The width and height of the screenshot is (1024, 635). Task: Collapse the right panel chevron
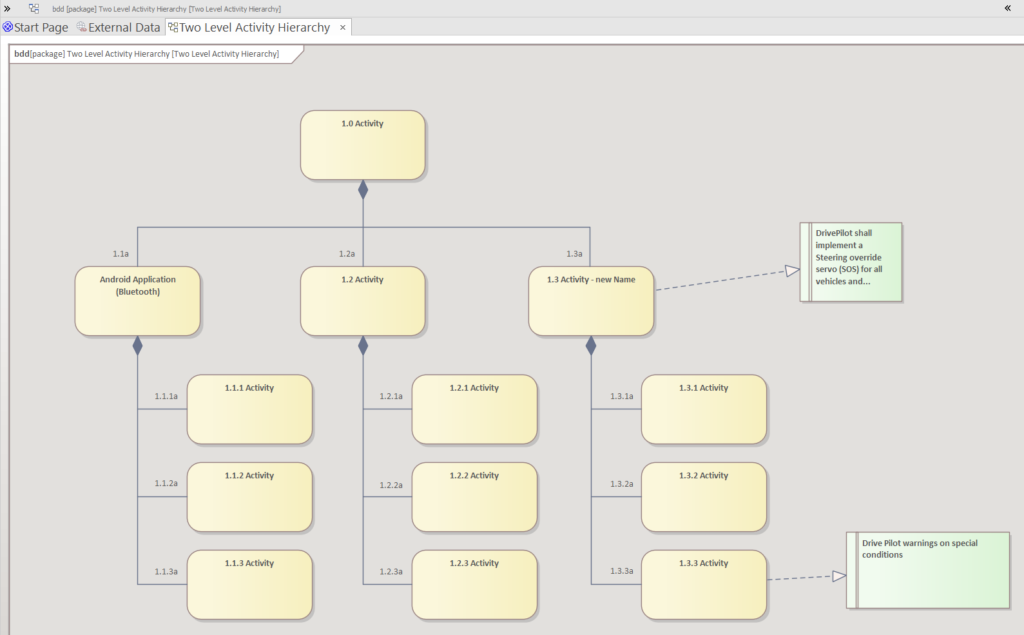1008,8
